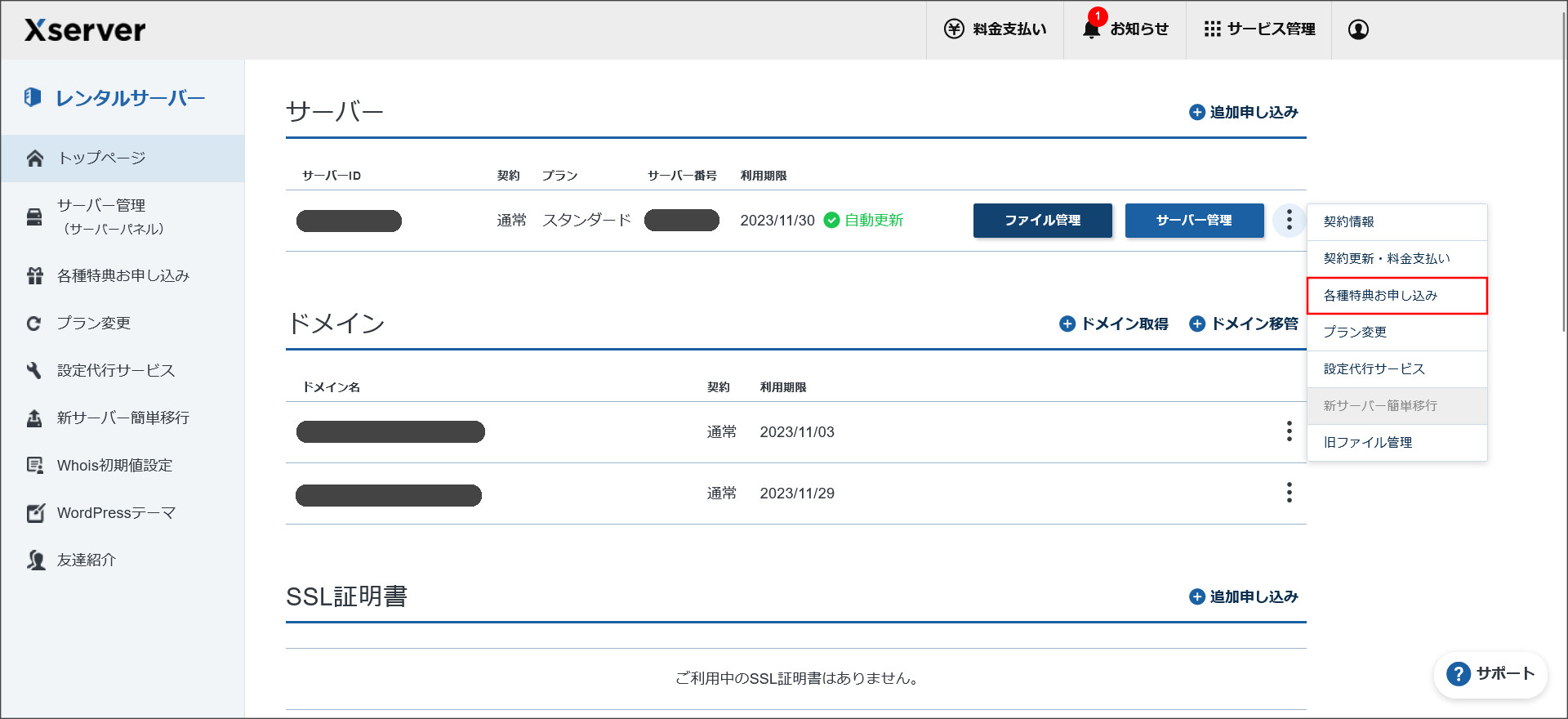The width and height of the screenshot is (1568, 719).
Task: Click the 2023/11/29 domain expiry date
Action: coord(797,493)
